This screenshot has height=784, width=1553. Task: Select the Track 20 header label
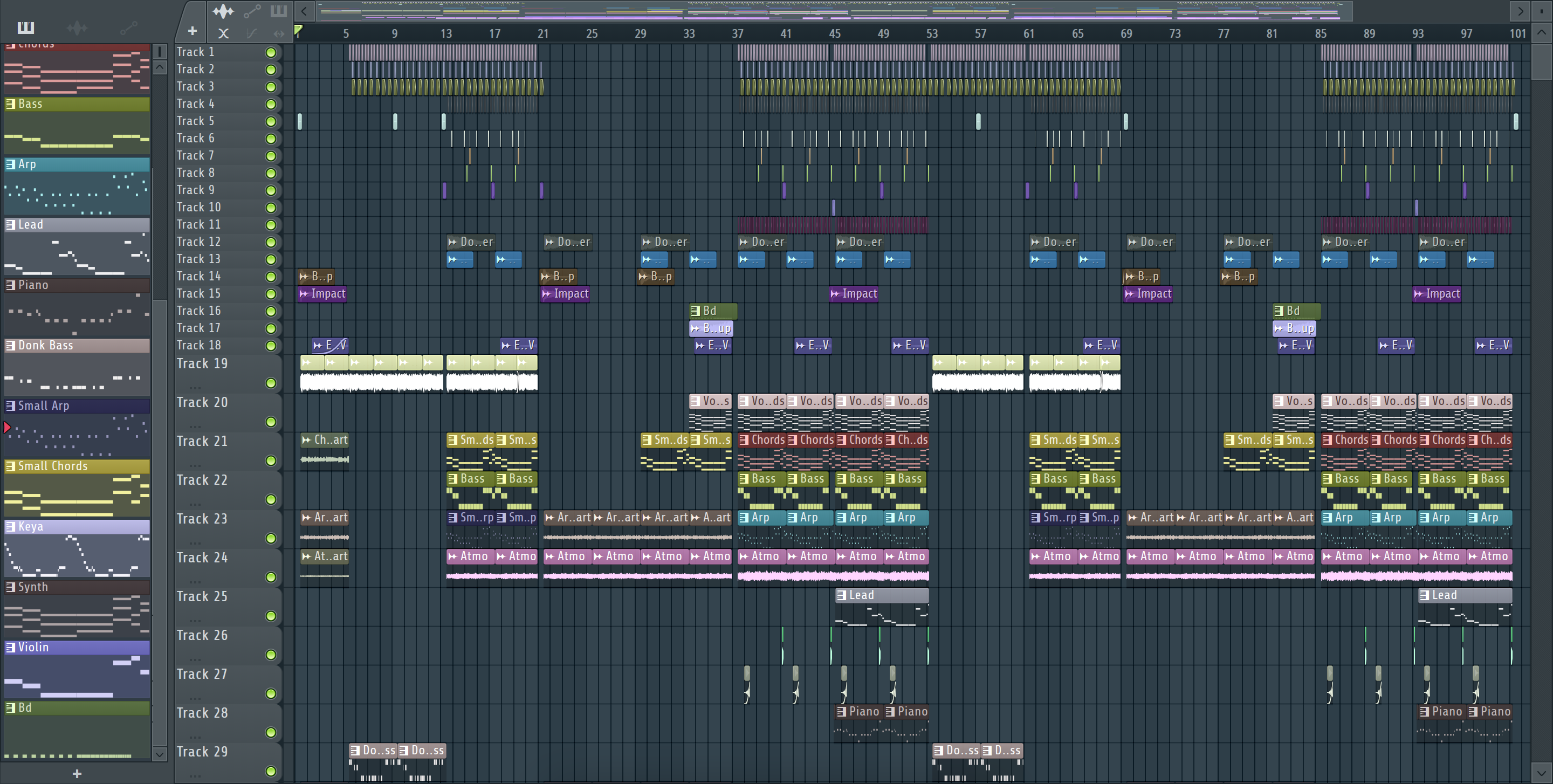pos(202,403)
